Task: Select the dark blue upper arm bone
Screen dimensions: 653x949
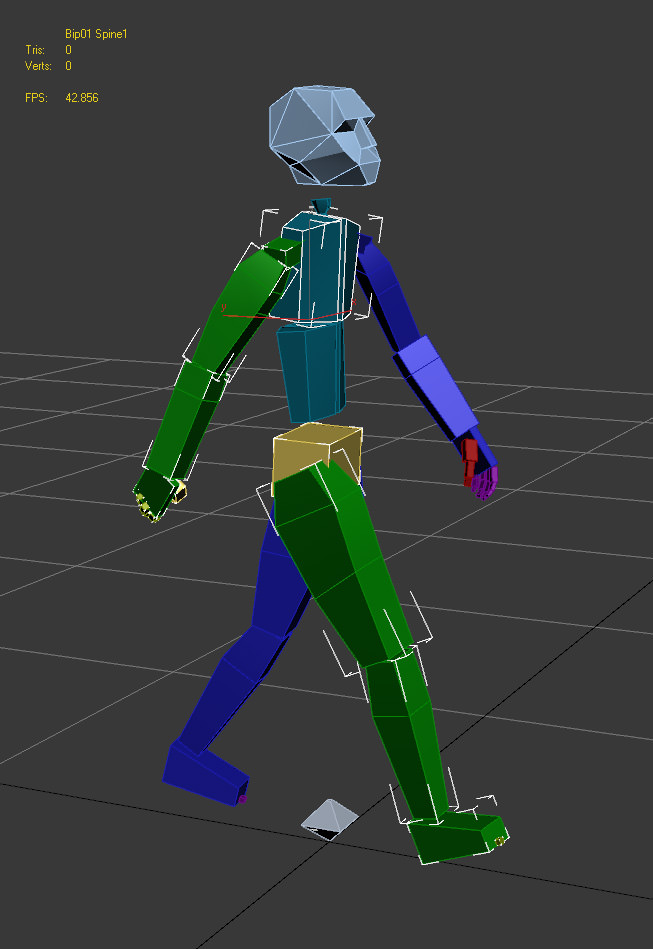Action: [x=389, y=293]
